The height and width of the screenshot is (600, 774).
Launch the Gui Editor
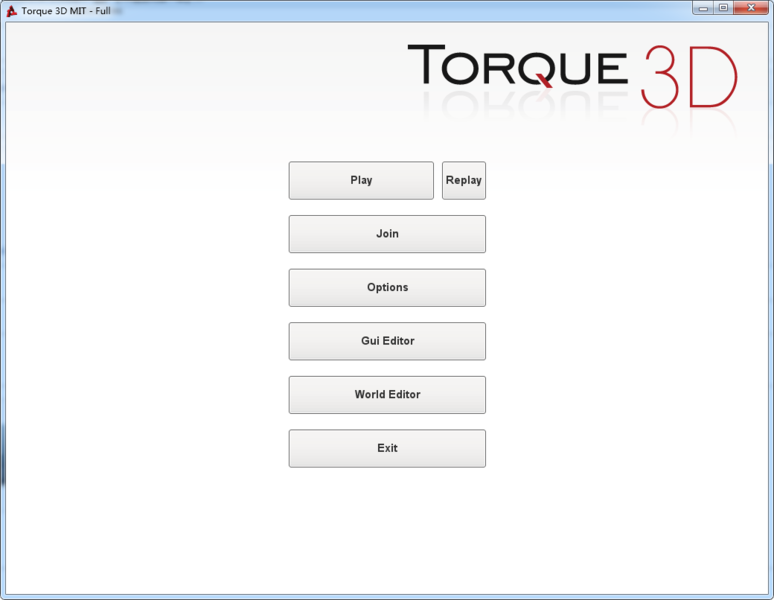point(387,341)
